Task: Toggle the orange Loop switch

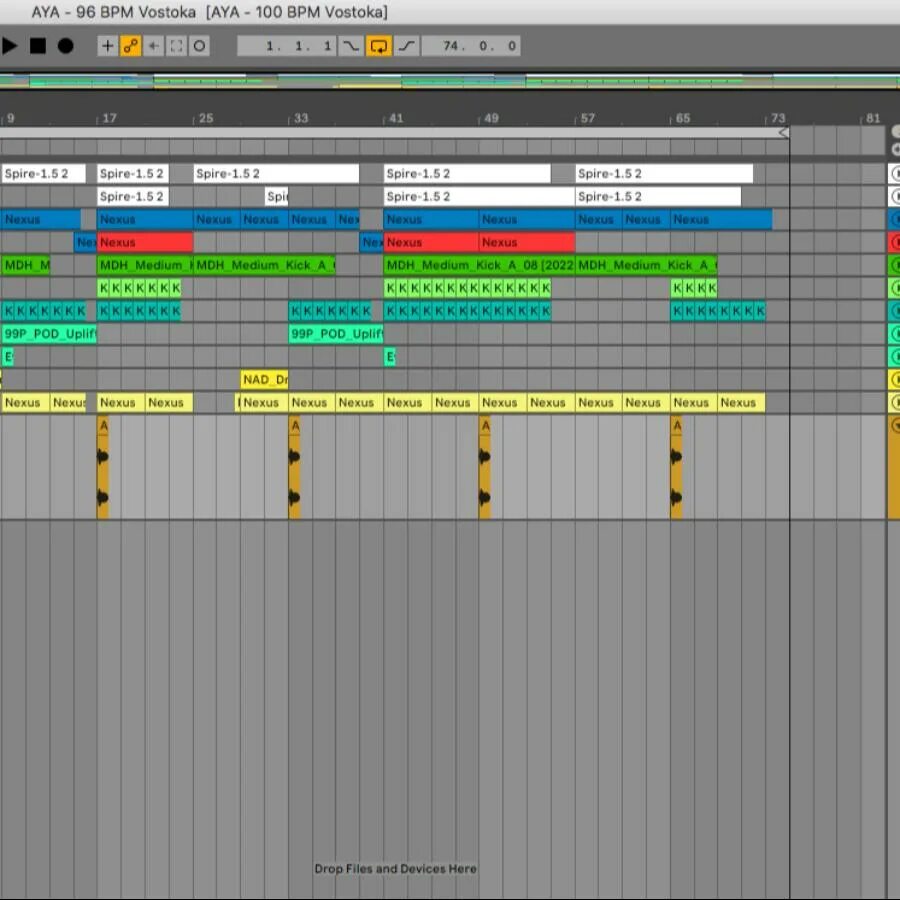Action: click(x=379, y=46)
